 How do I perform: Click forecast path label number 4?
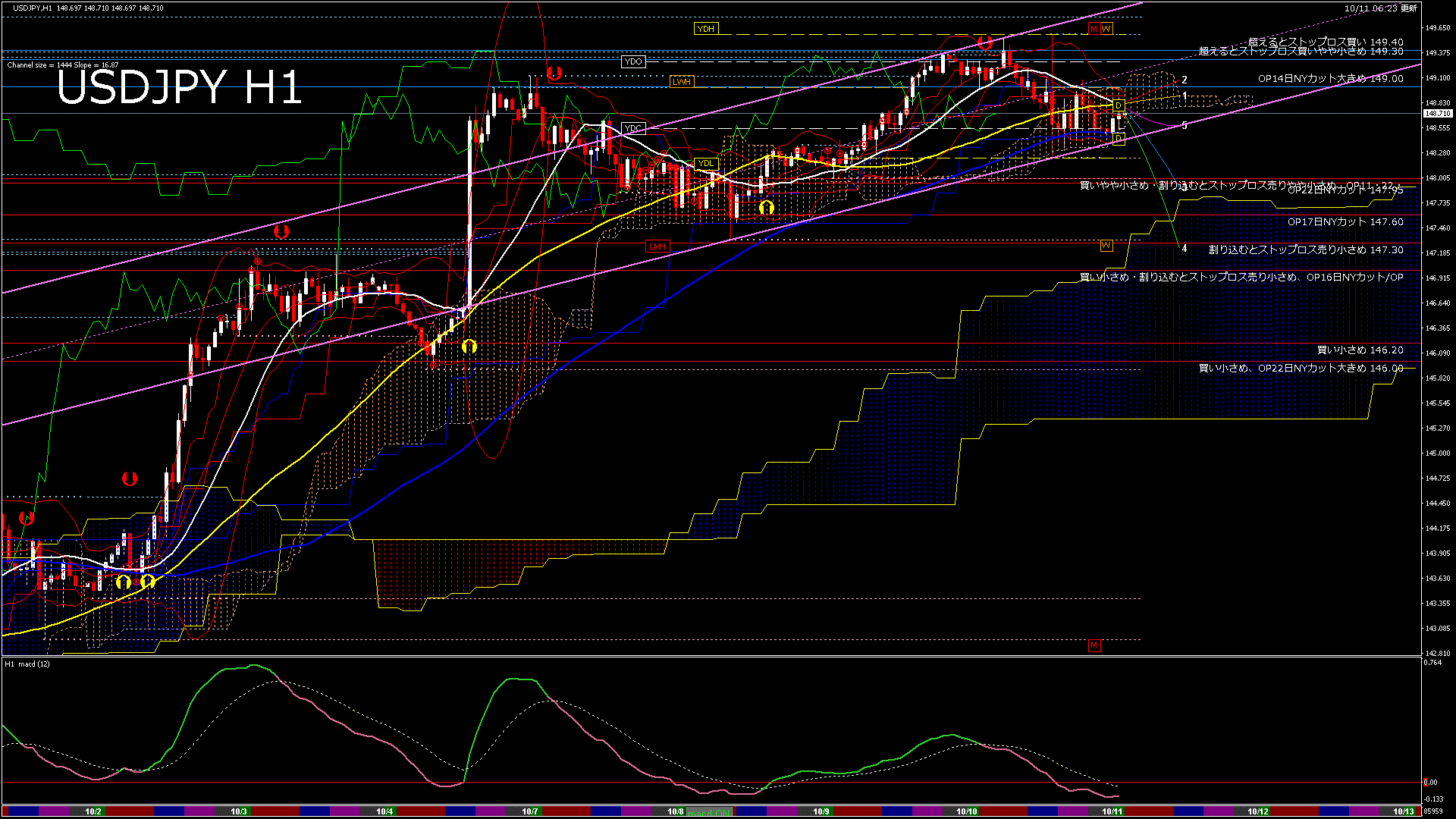click(1184, 249)
